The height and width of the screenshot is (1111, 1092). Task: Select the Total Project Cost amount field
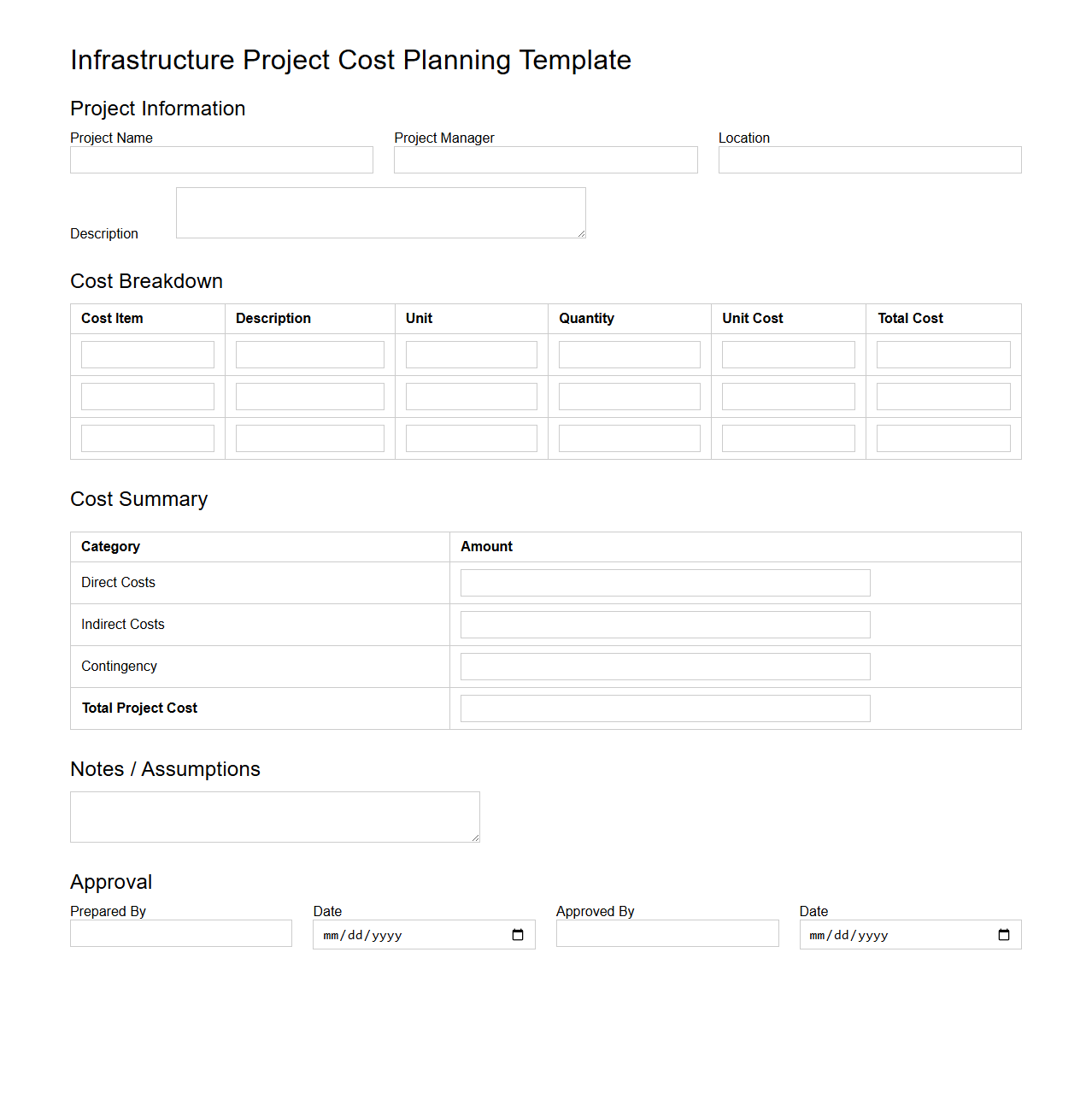click(x=664, y=708)
